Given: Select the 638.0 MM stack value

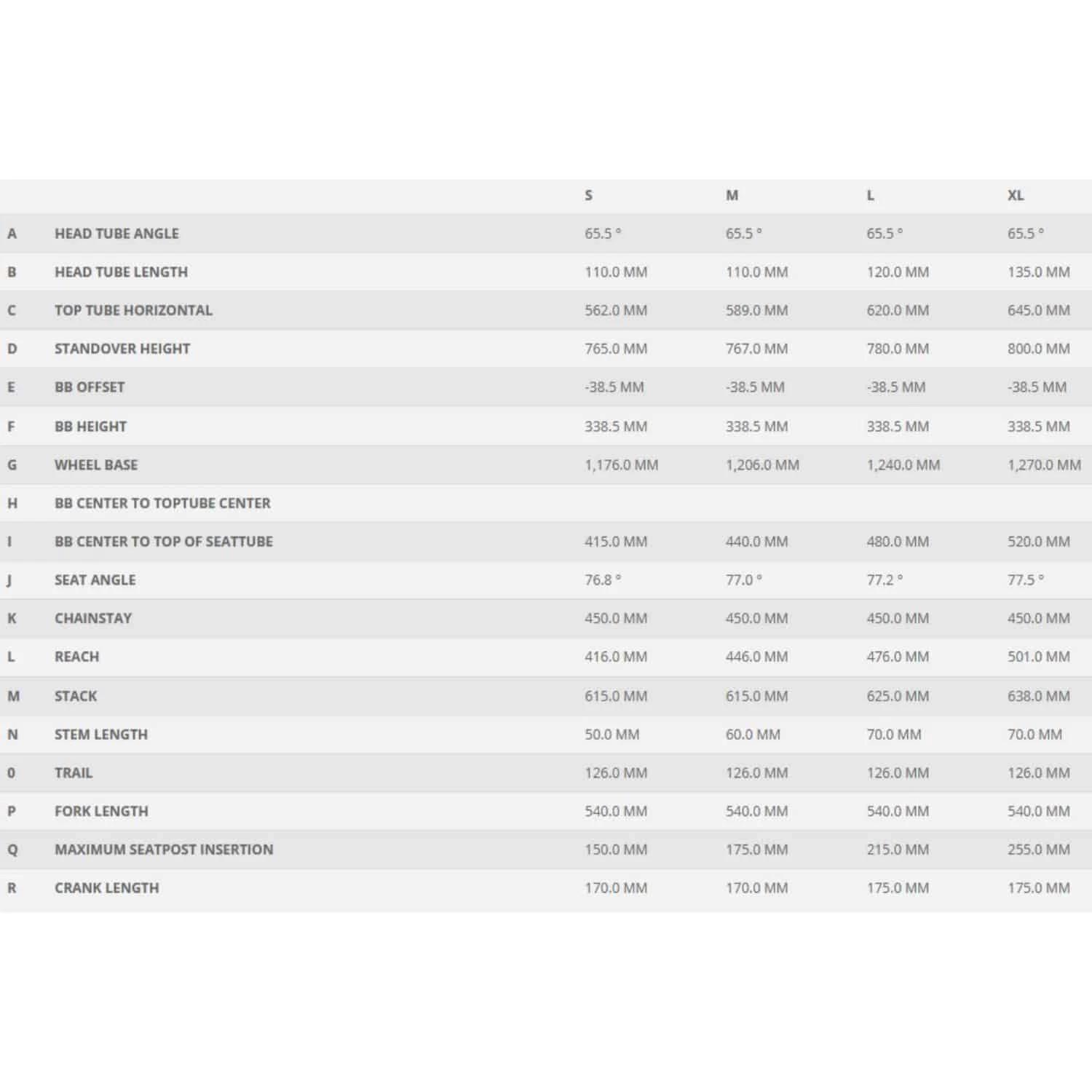Looking at the screenshot, I should pyautogui.click(x=1038, y=696).
